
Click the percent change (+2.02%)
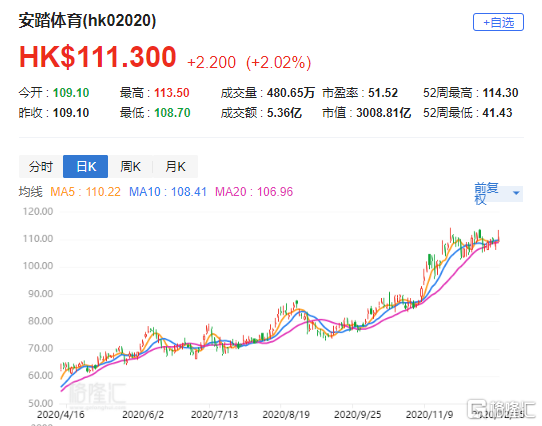(279, 63)
